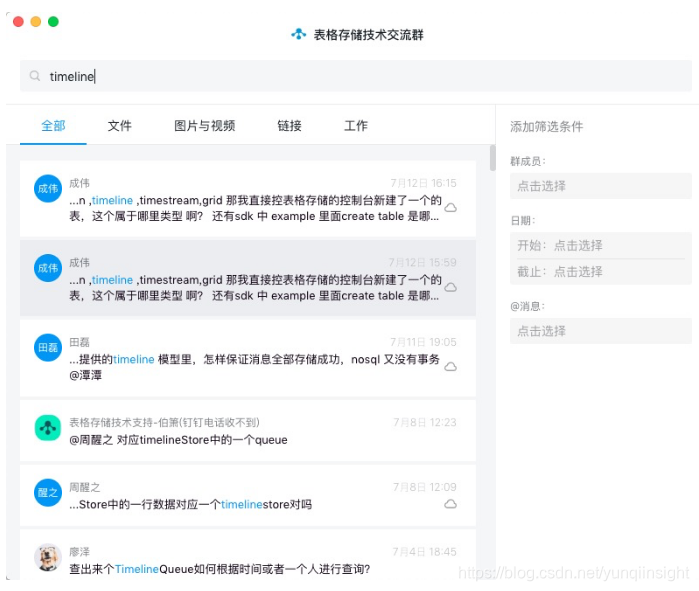Click the search field containing timeline
Image resolution: width=699 pixels, height=591 pixels.
click(x=356, y=76)
